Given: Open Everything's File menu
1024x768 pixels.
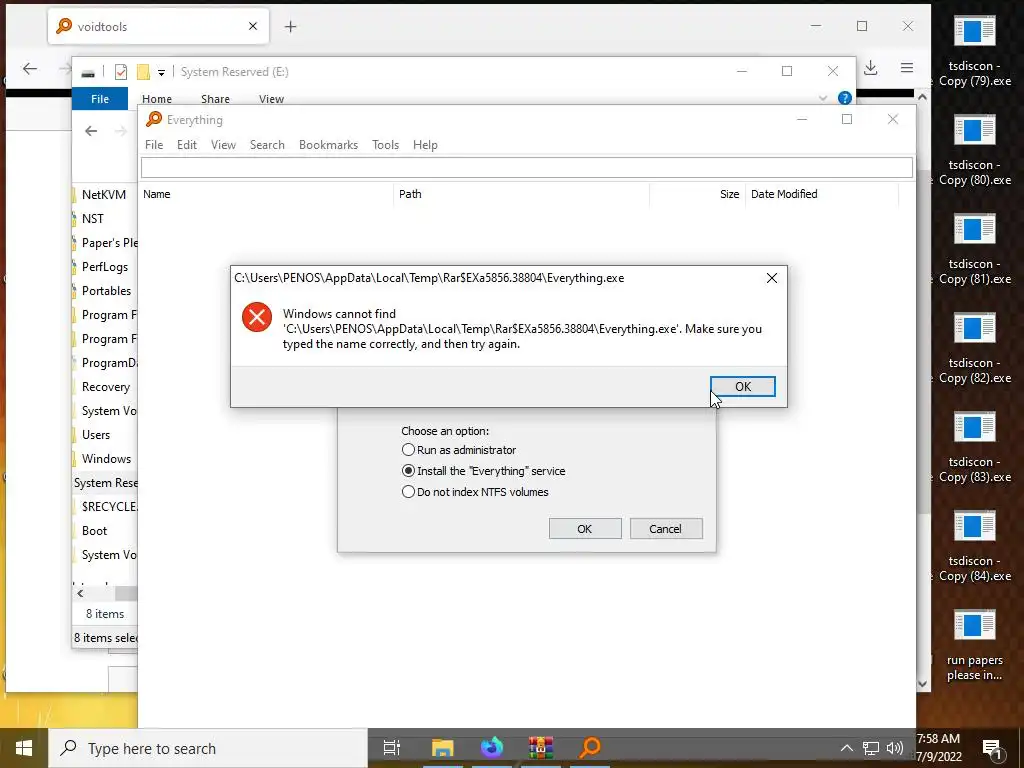Looking at the screenshot, I should pyautogui.click(x=154, y=145).
